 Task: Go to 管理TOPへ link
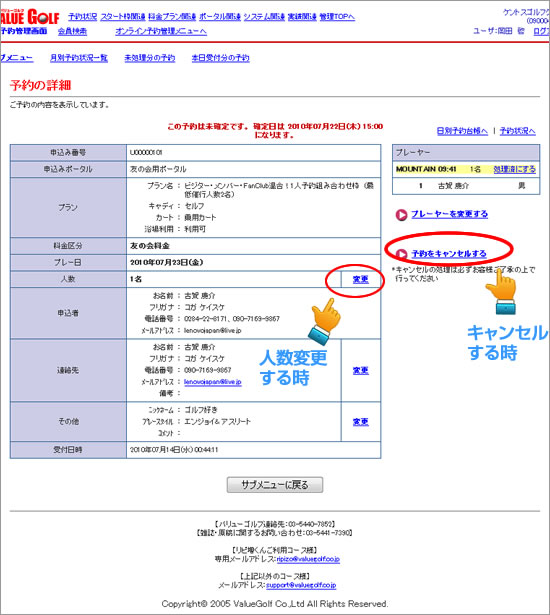tap(337, 16)
